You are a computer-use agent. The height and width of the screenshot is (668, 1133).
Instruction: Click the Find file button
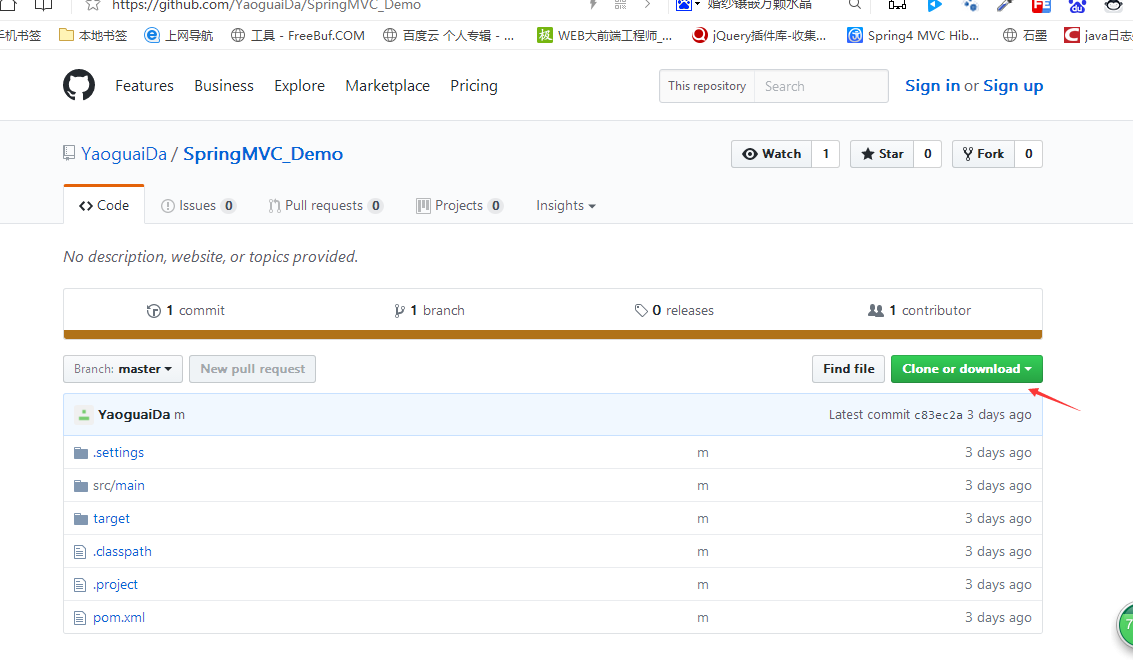848,369
